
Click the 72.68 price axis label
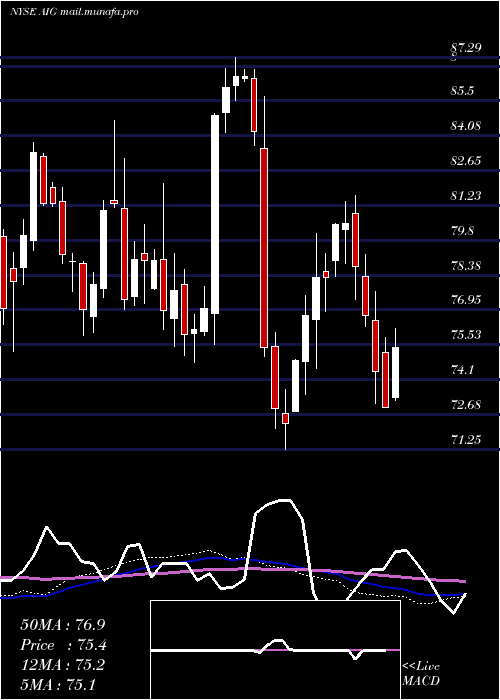(467, 405)
